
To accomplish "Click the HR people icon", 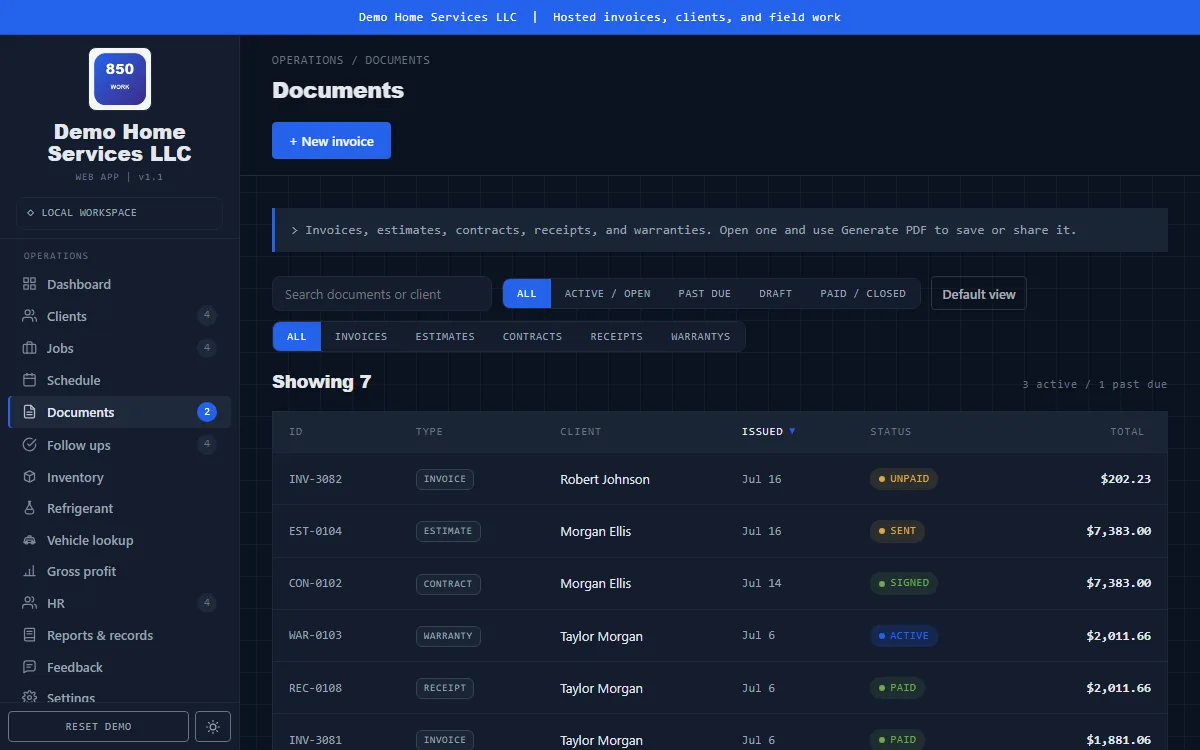I will click(x=29, y=603).
